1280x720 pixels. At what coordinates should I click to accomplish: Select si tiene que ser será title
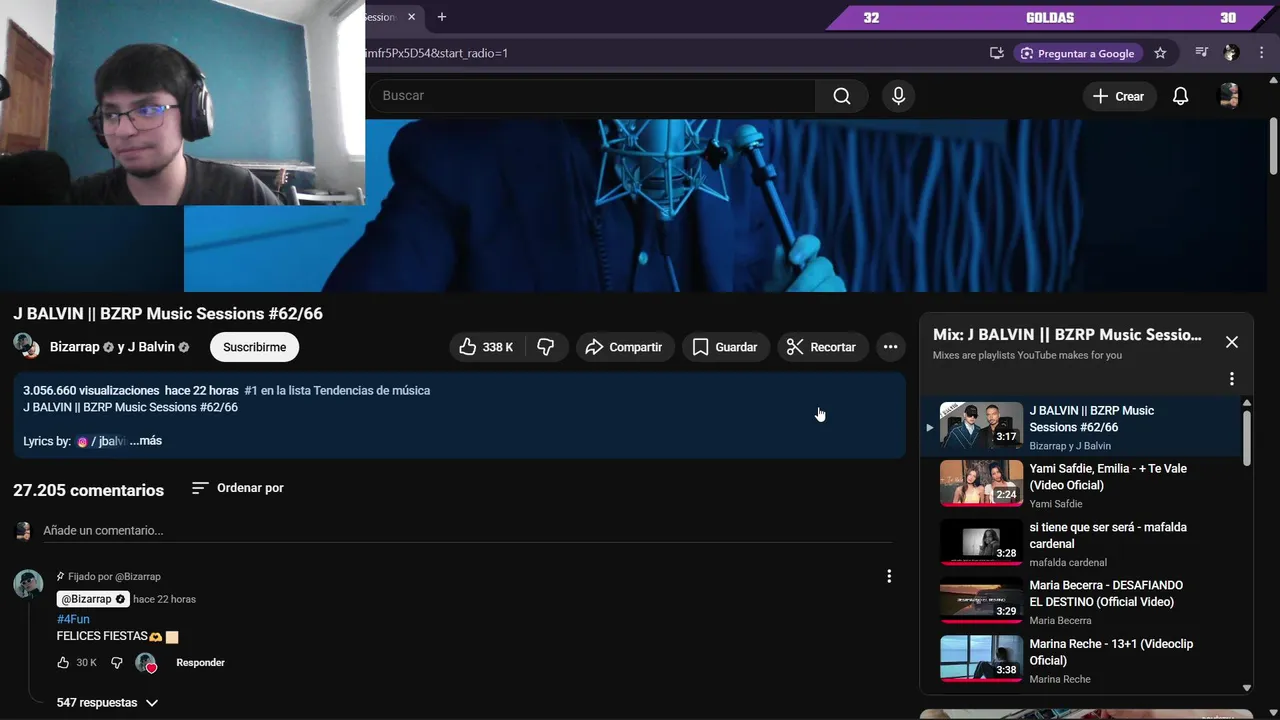[1108, 536]
